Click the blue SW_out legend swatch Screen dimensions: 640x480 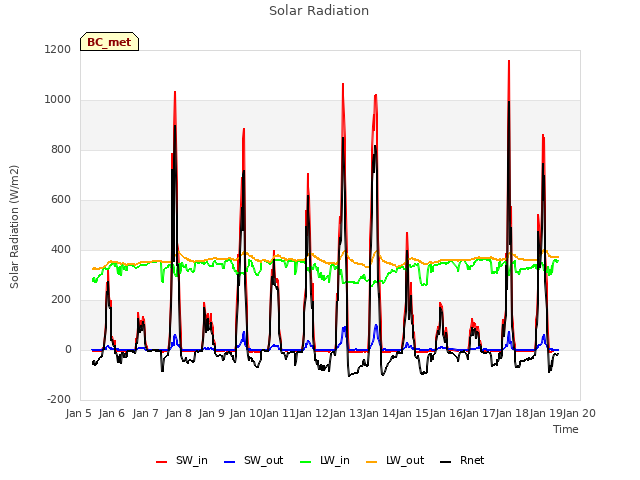coord(230,462)
